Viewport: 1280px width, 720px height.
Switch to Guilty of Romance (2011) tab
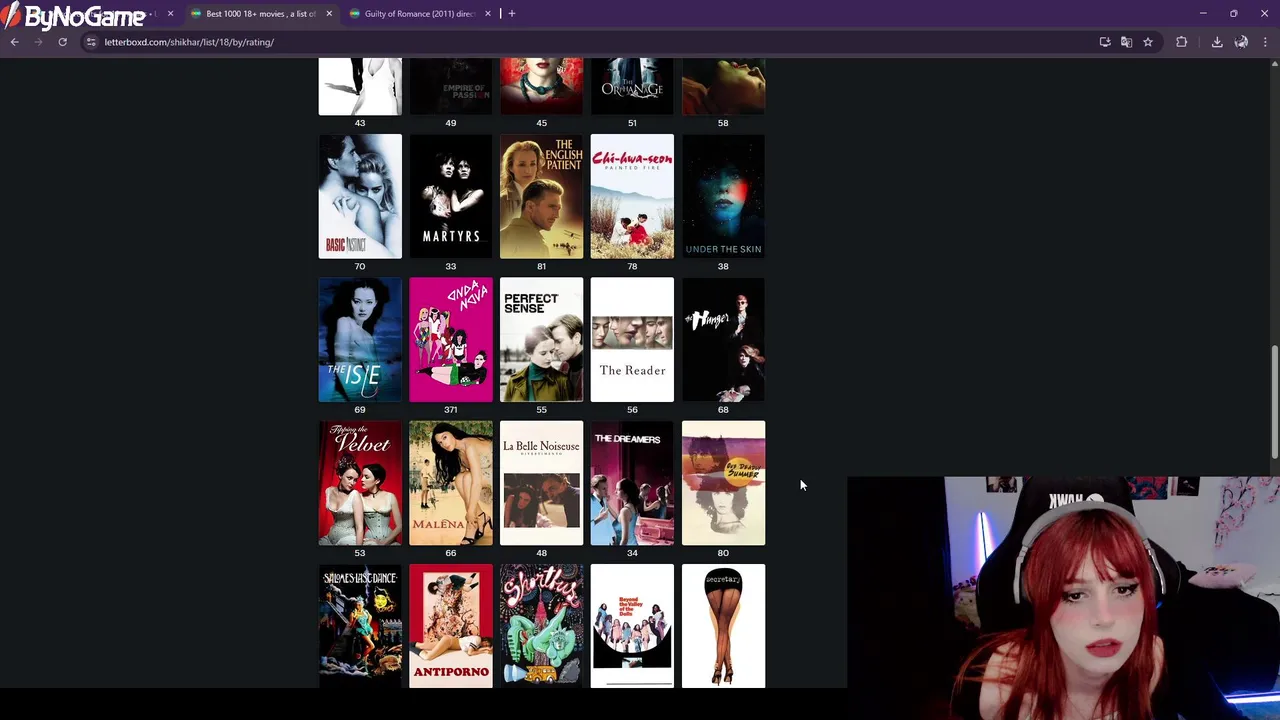coord(418,14)
